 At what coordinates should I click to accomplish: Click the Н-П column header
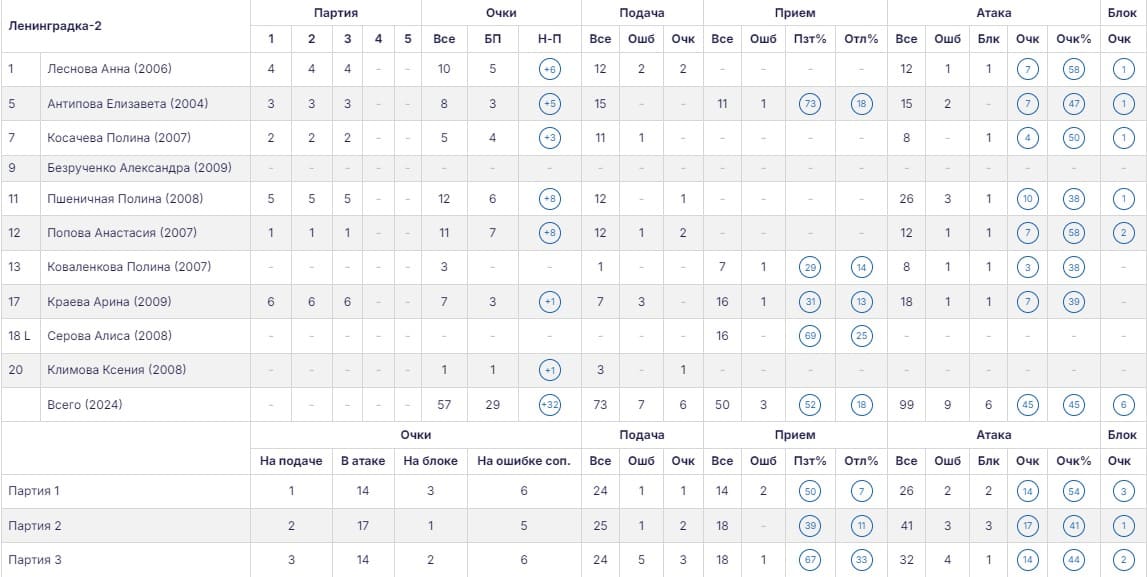point(549,39)
